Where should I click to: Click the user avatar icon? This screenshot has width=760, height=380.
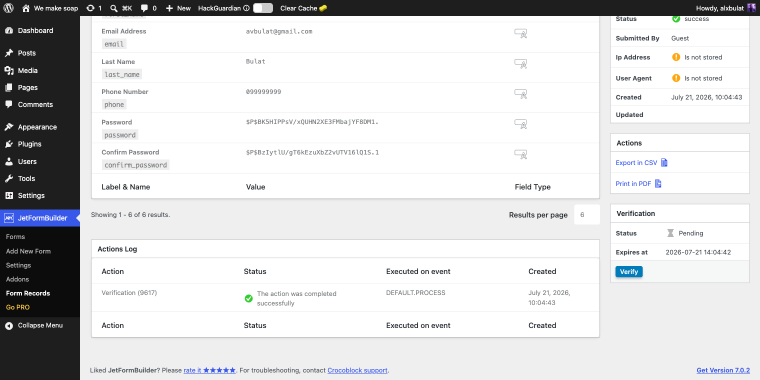point(751,8)
